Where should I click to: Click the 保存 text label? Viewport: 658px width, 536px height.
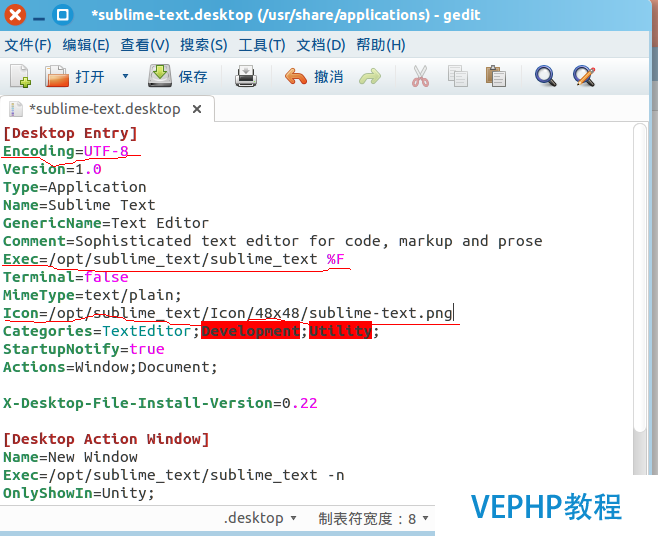193,77
